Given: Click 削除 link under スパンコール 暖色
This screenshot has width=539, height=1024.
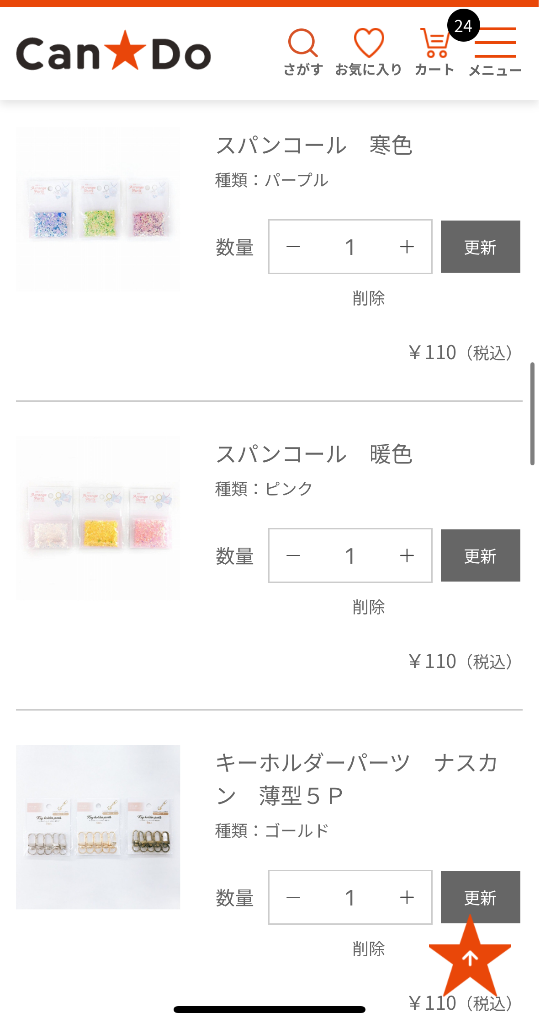Looking at the screenshot, I should [x=368, y=607].
